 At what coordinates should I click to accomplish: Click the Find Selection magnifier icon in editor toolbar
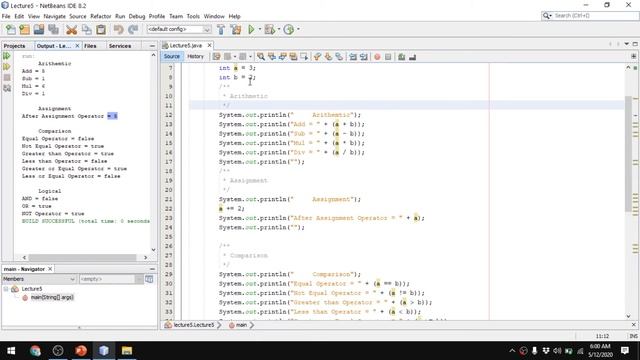click(261, 57)
